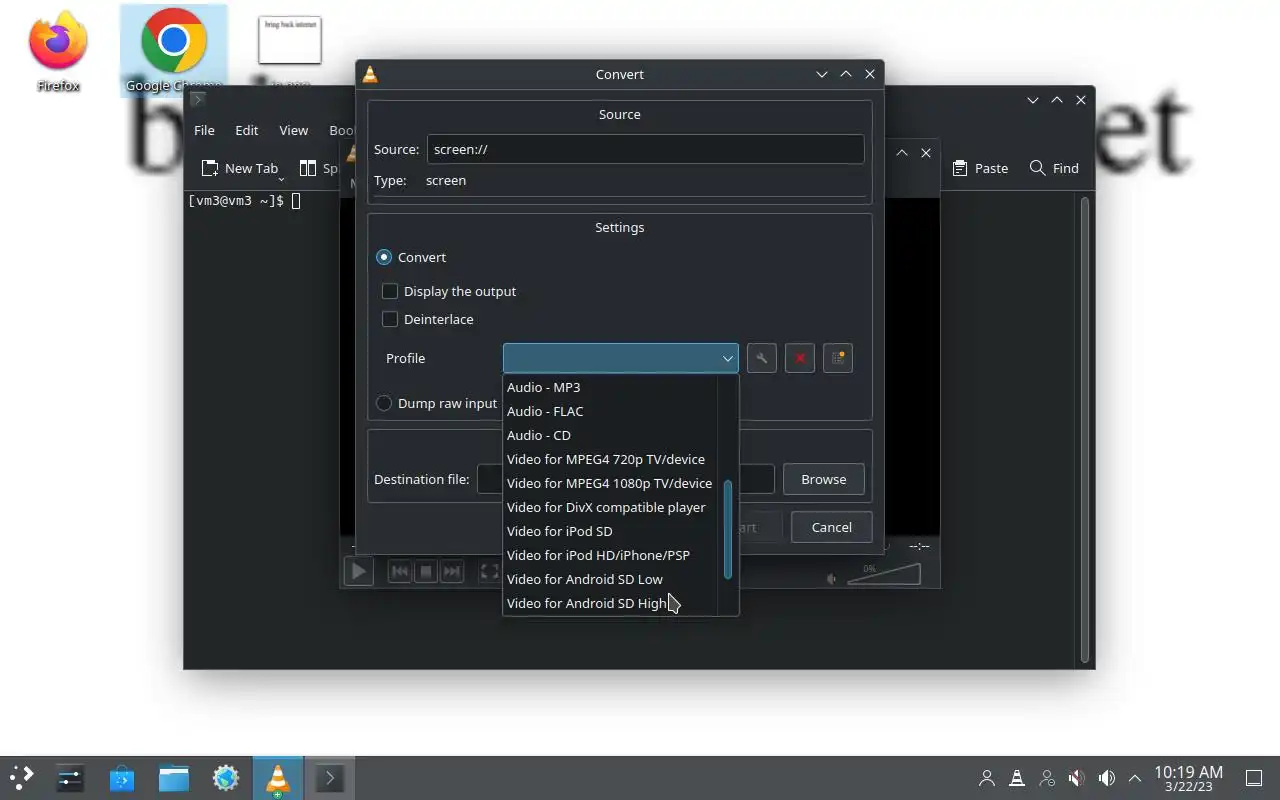Open Firefox desktop shortcut
The width and height of the screenshot is (1280, 800).
58,50
